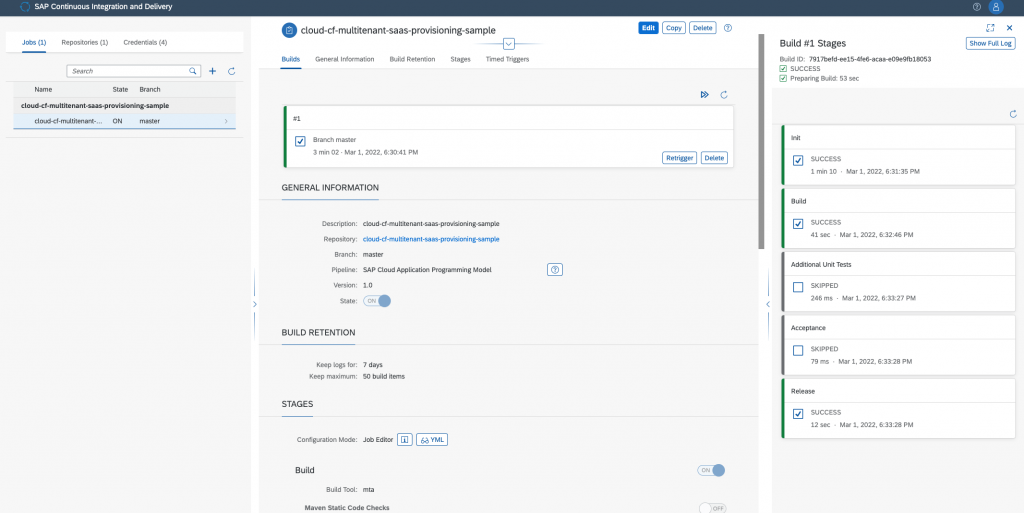Image resolution: width=1024 pixels, height=513 pixels.
Task: Delete build #1
Action: 714,158
